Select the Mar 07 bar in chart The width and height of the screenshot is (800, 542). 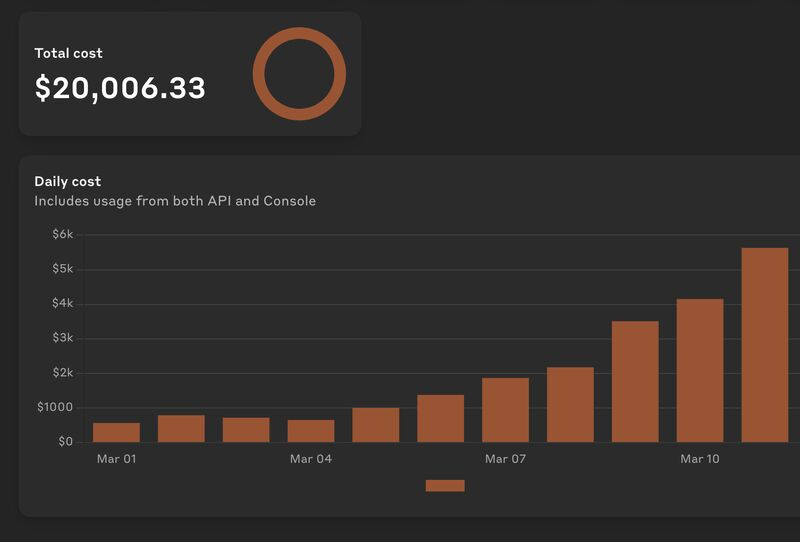point(505,410)
